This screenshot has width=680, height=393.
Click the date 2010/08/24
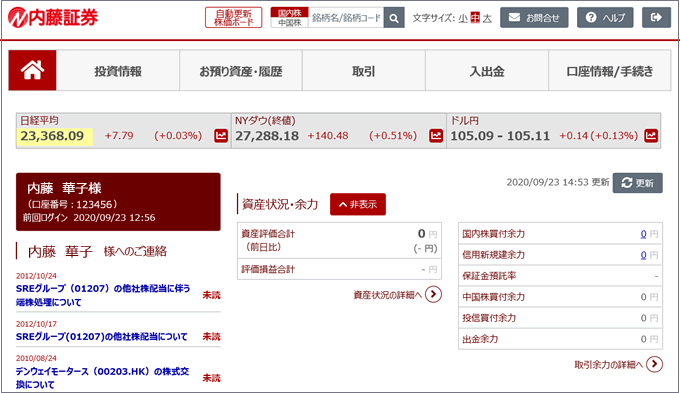tap(36, 358)
